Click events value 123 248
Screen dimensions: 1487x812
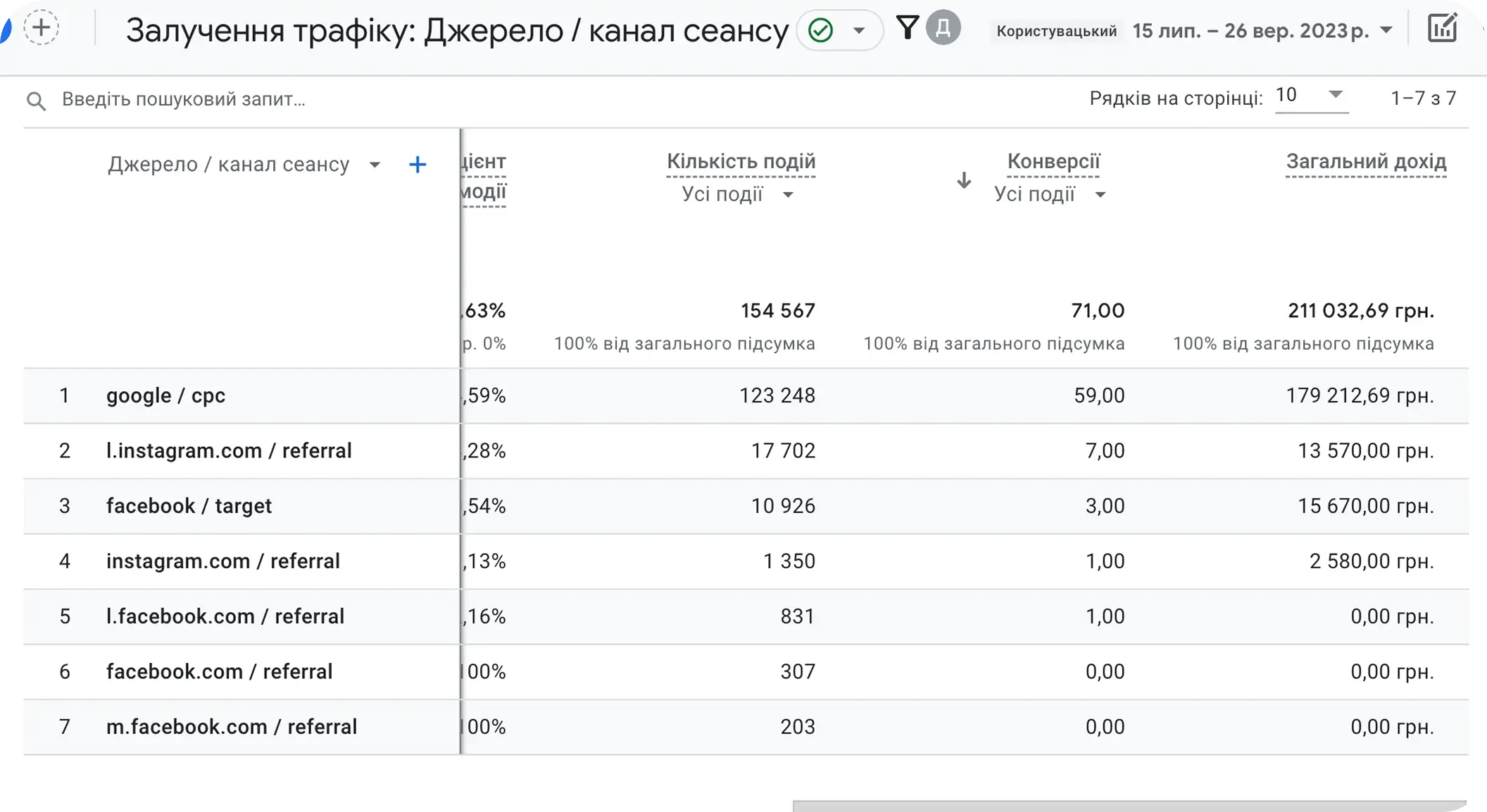click(777, 395)
